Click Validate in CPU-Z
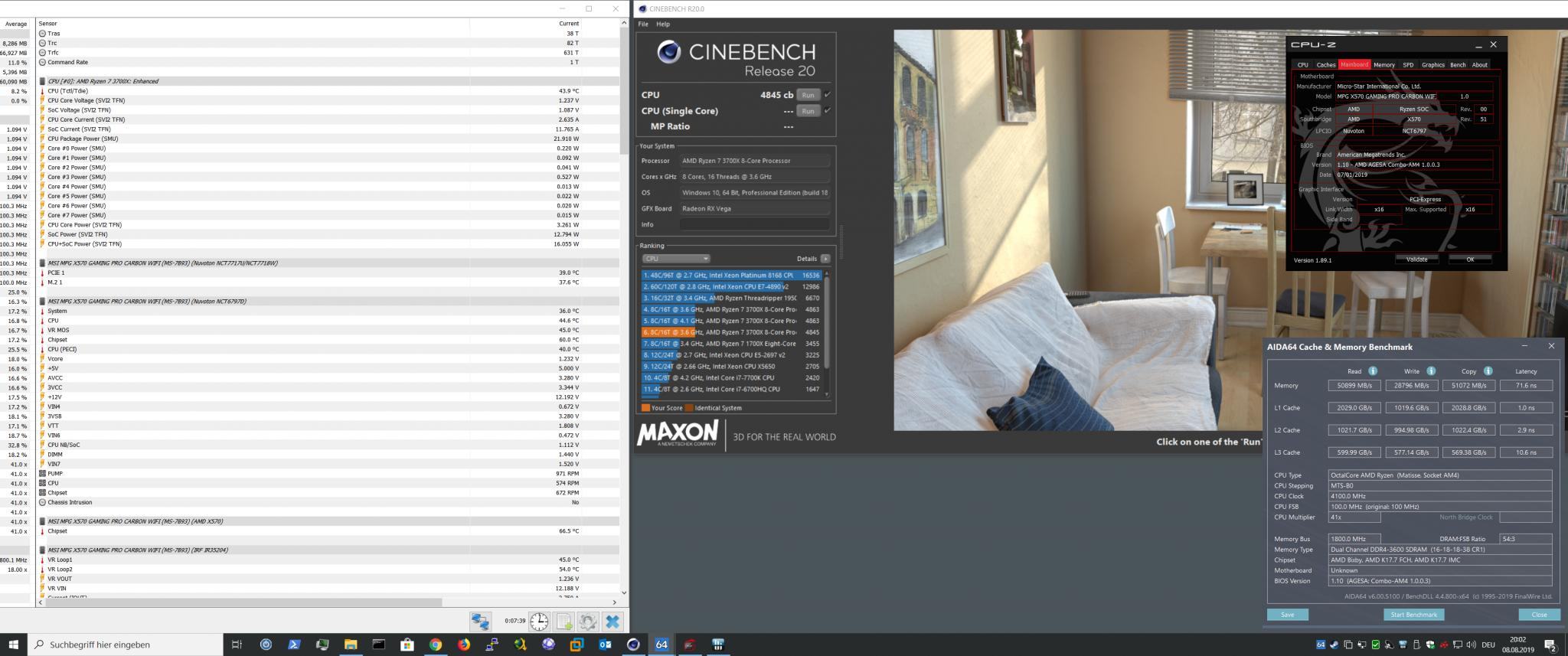Image resolution: width=1568 pixels, height=656 pixels. pos(1416,259)
